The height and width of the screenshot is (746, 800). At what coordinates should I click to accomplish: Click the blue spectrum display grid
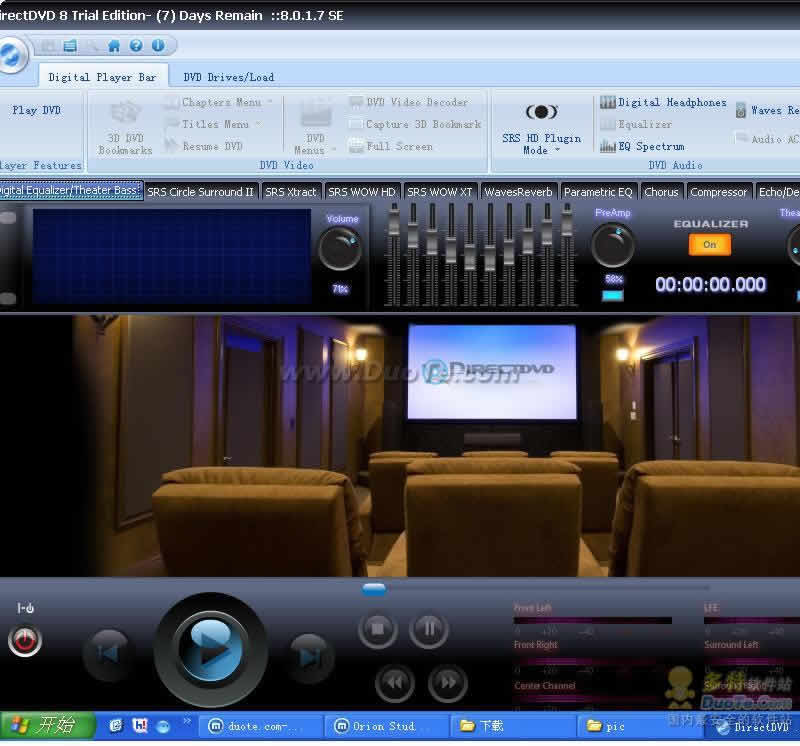pos(172,256)
